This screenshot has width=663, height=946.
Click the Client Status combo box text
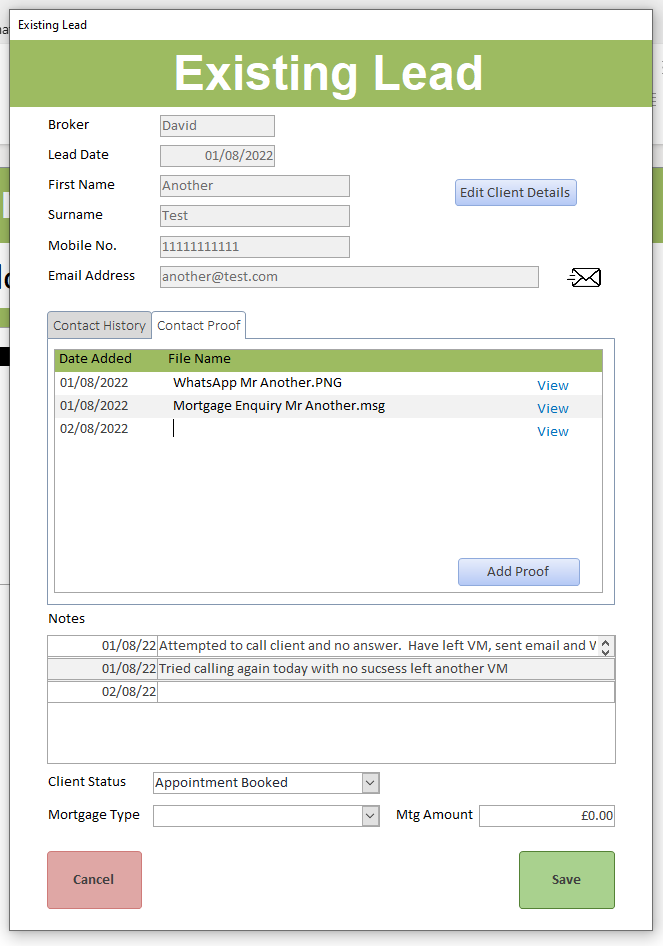[x=258, y=783]
